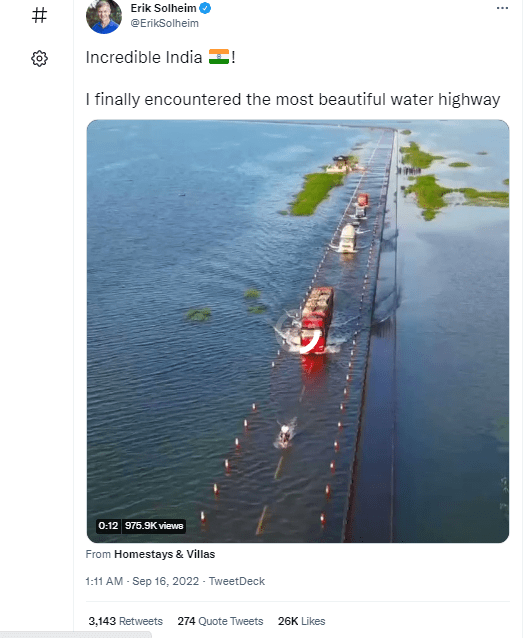The height and width of the screenshot is (638, 530).
Task: Click the 975.9K views label
Action: coord(154,526)
